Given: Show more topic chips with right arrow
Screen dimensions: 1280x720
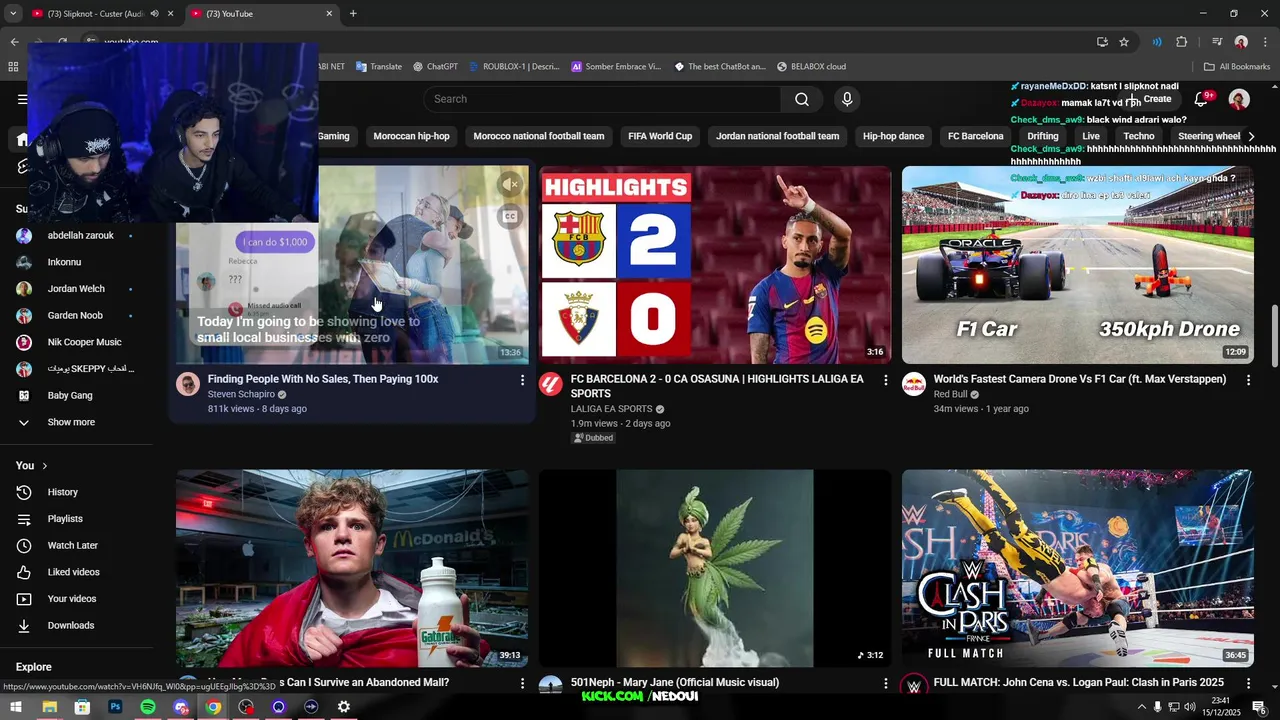Looking at the screenshot, I should 1251,136.
